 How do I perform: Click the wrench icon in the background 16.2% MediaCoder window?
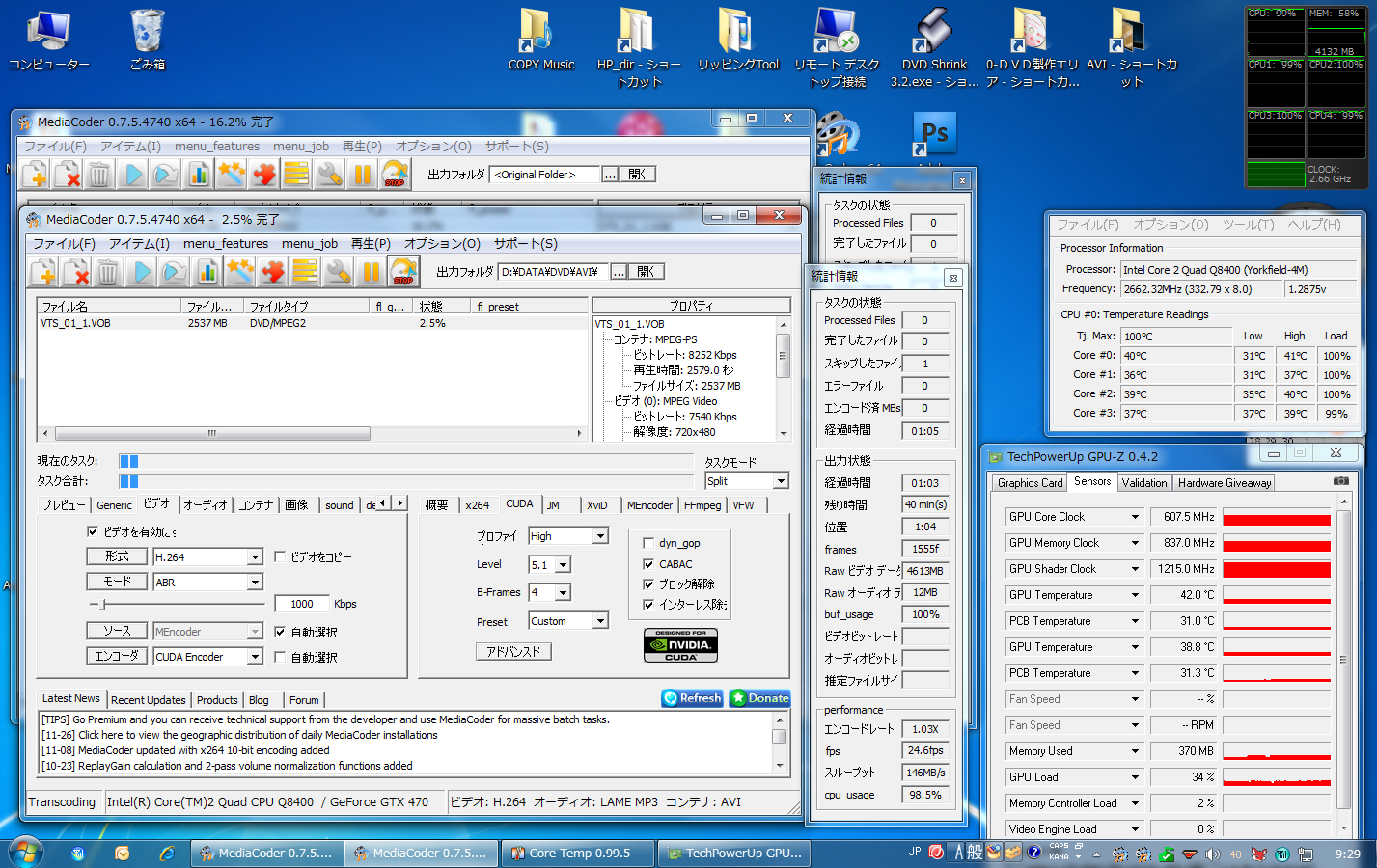pos(329,175)
